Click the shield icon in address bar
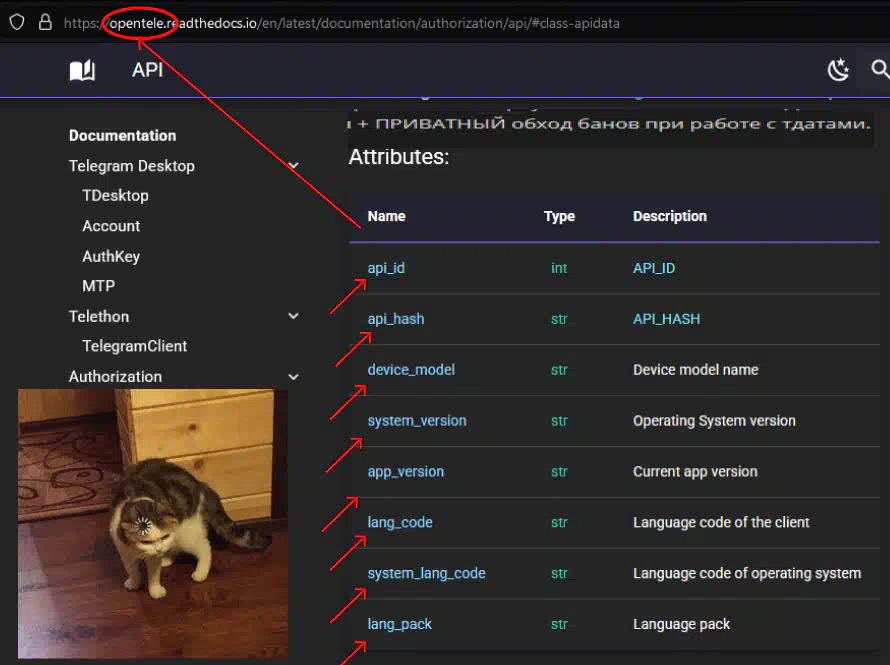Image resolution: width=890 pixels, height=665 pixels. coord(17,22)
